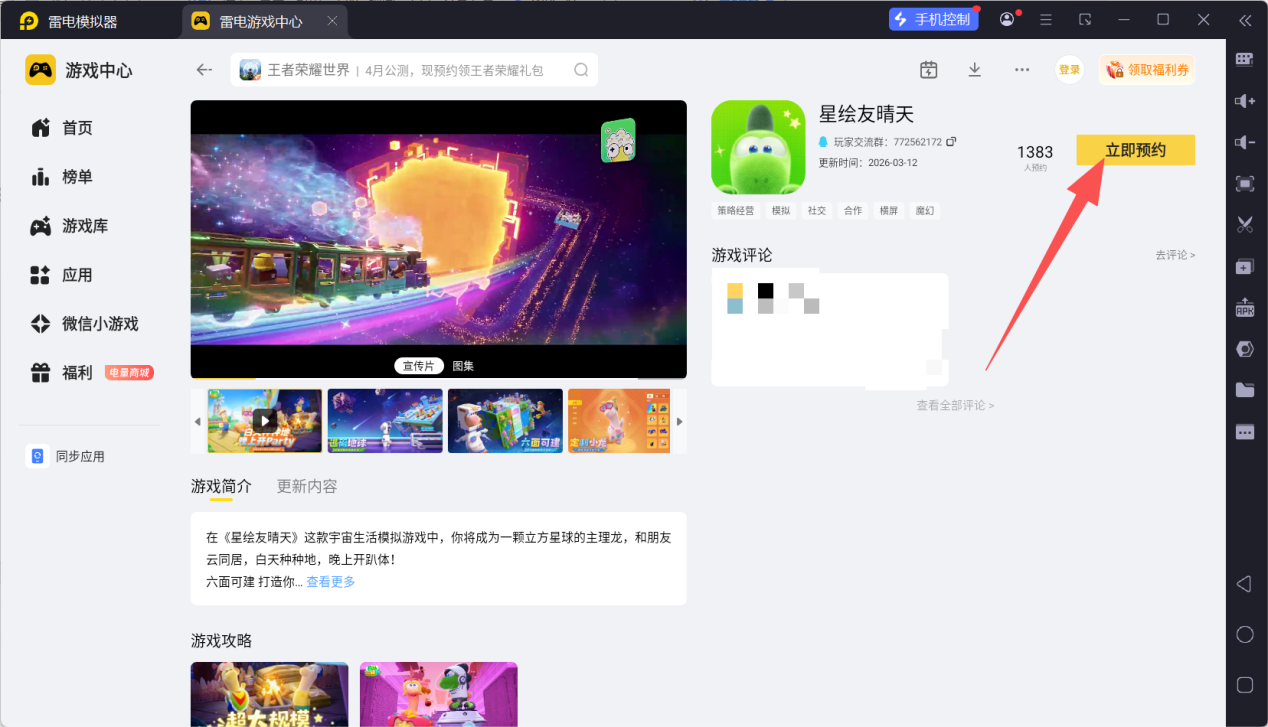This screenshot has height=727, width=1268.
Task: Select the 社交 tag
Action: [x=817, y=211]
